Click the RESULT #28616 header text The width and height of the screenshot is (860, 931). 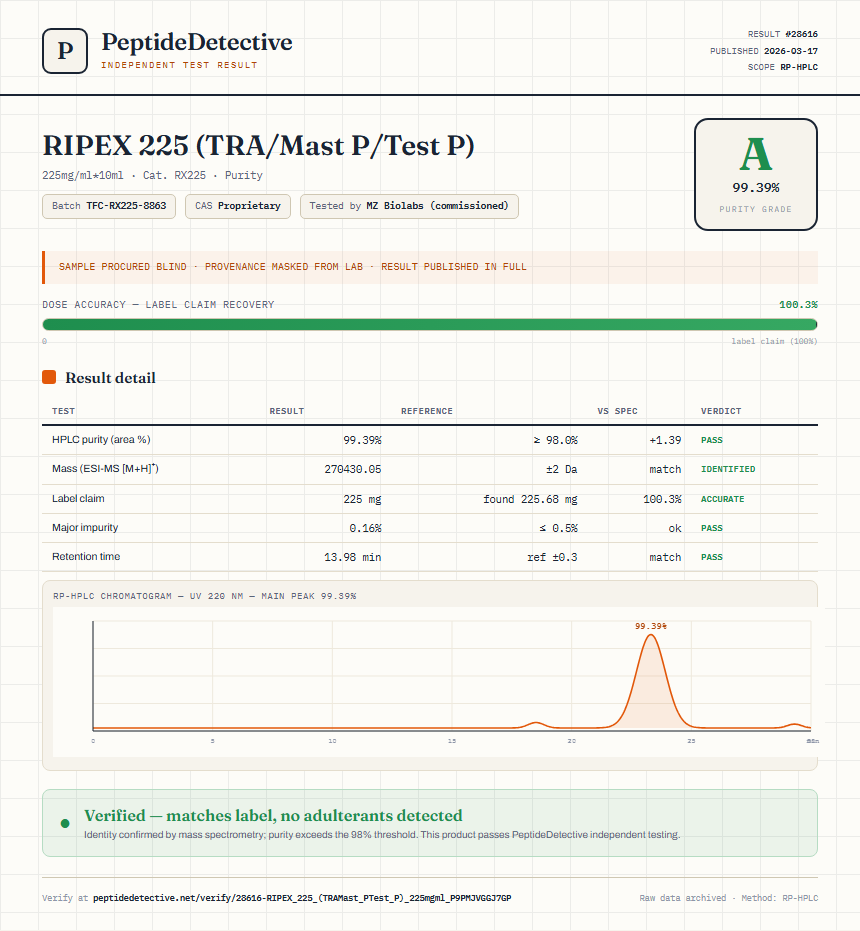(783, 34)
